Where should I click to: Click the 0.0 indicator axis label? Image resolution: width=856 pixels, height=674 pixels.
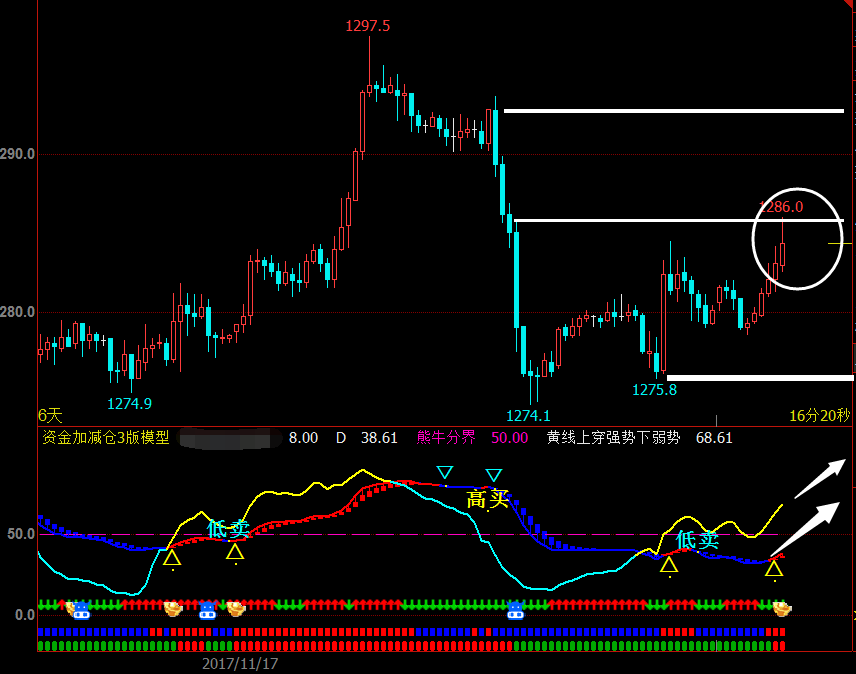pyautogui.click(x=25, y=615)
